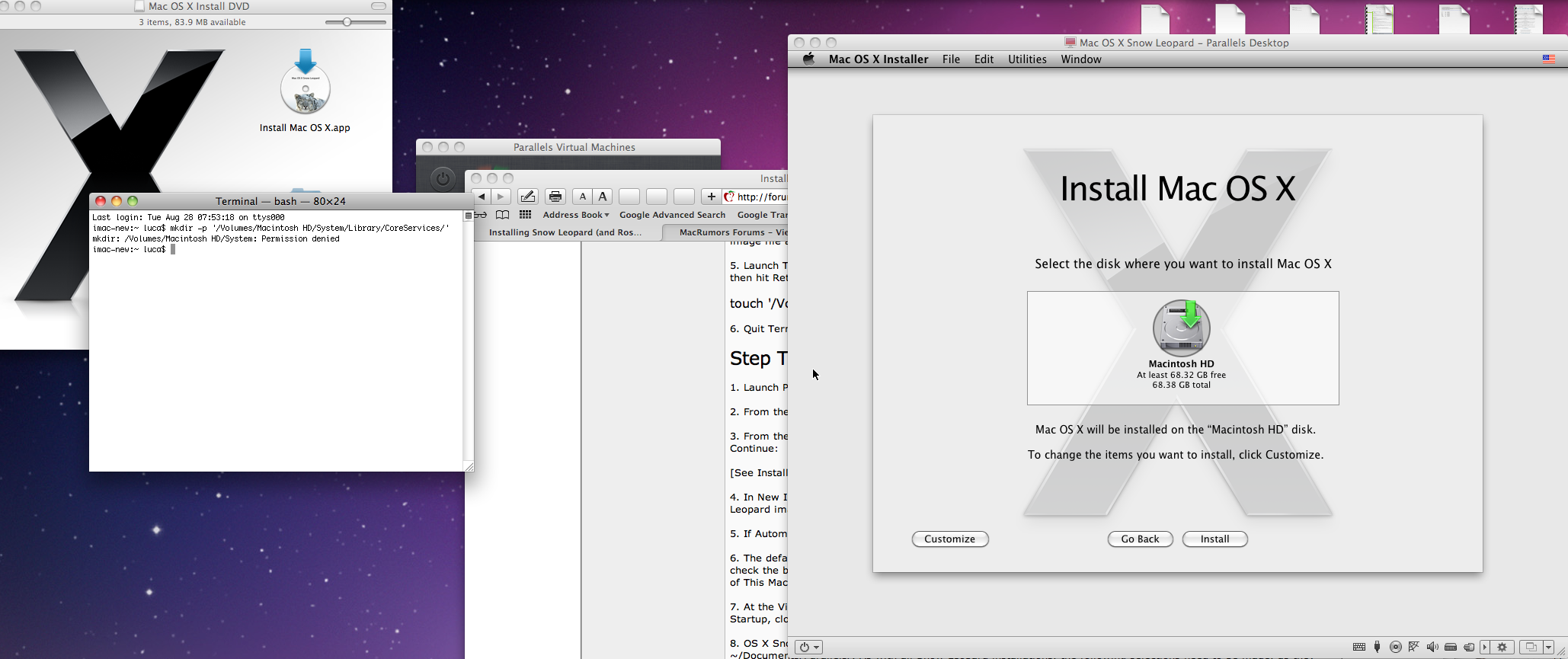Open the CD/DVD drive icon in Parallels status bar
Image resolution: width=1568 pixels, height=659 pixels.
(x=1396, y=647)
